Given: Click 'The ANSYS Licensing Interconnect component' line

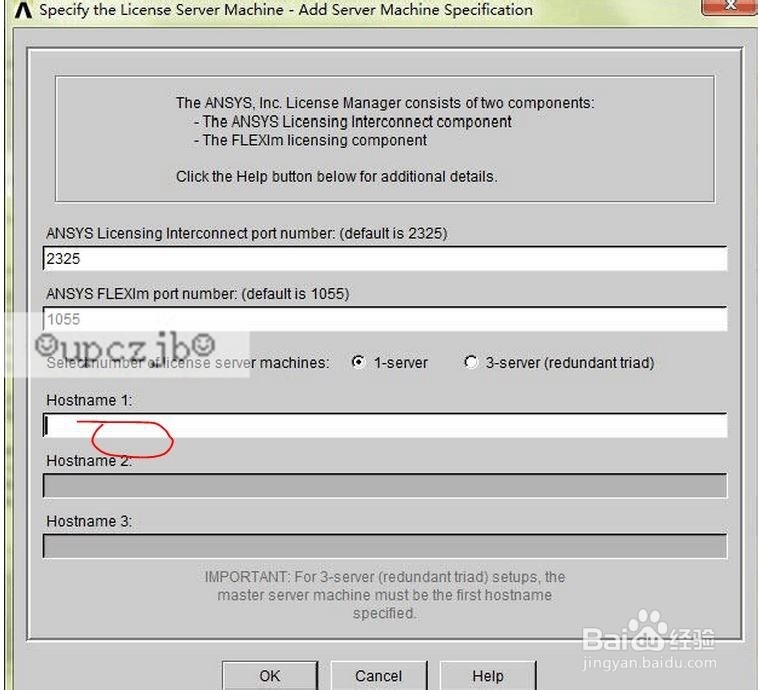Looking at the screenshot, I should click(352, 122).
